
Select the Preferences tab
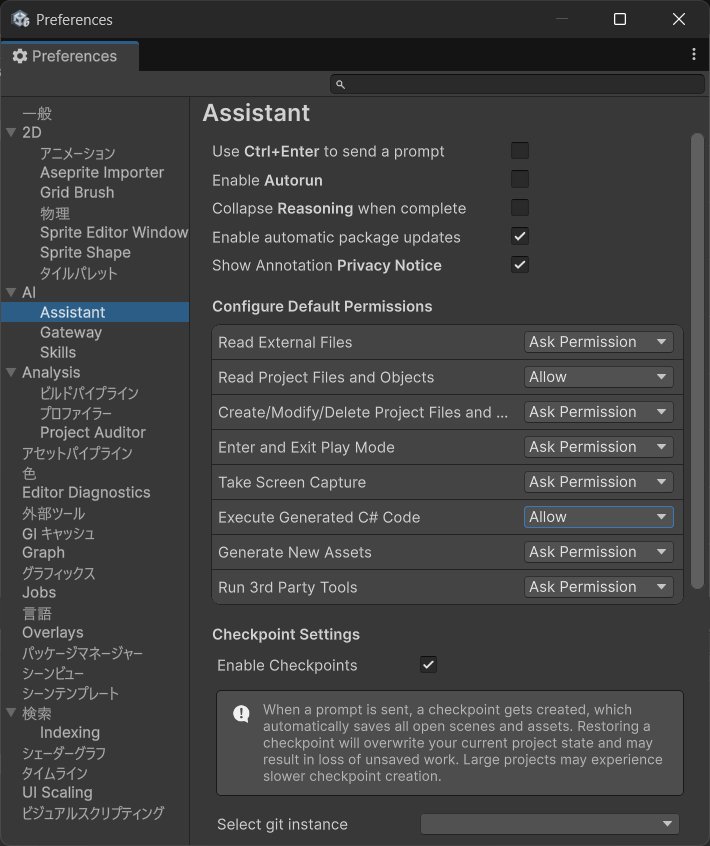(x=70, y=56)
